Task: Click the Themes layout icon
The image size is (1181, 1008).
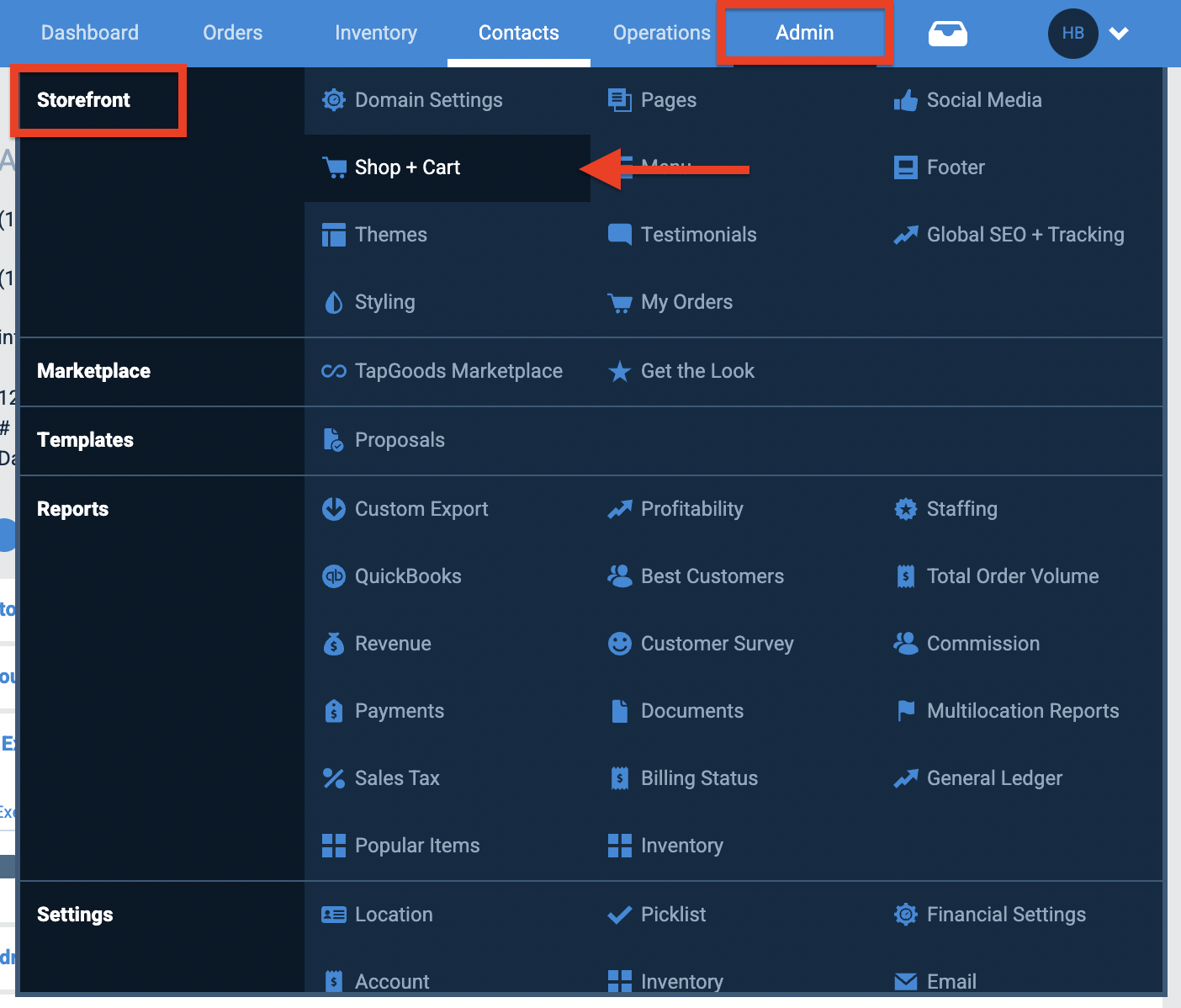Action: pos(334,235)
